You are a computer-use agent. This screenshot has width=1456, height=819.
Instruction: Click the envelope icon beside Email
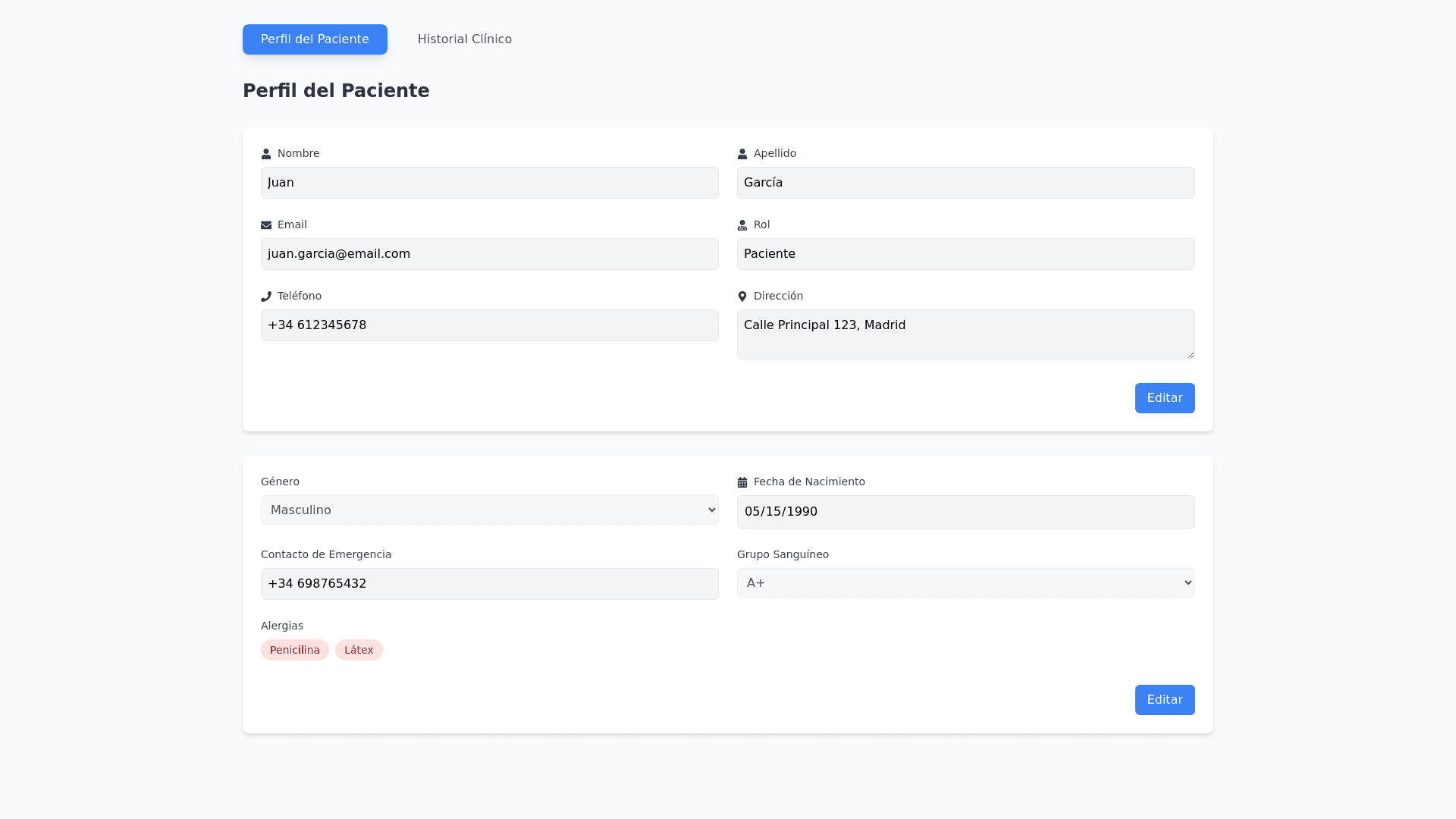point(266,225)
